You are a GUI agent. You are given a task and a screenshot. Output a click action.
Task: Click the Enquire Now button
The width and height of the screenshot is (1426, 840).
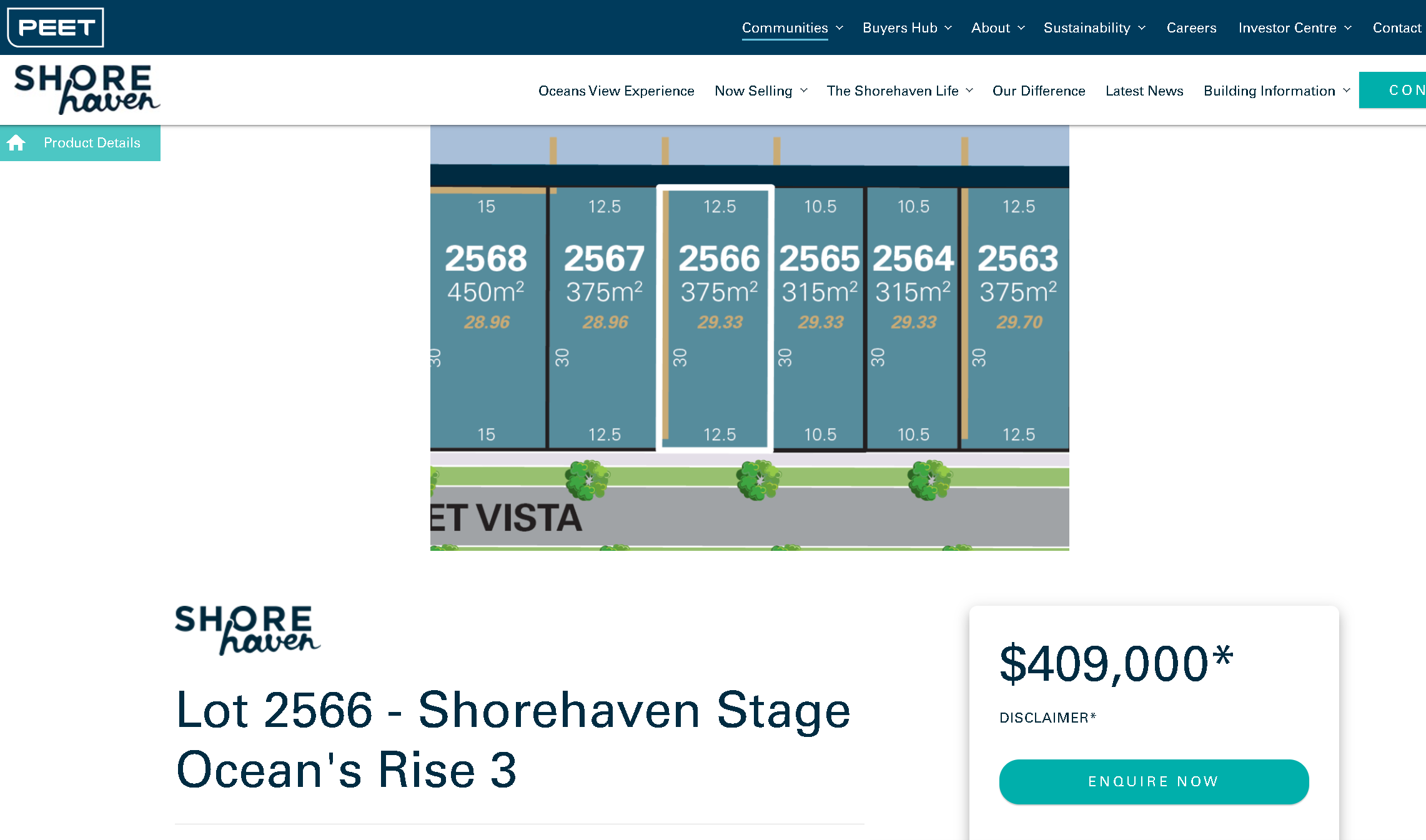[x=1154, y=782]
